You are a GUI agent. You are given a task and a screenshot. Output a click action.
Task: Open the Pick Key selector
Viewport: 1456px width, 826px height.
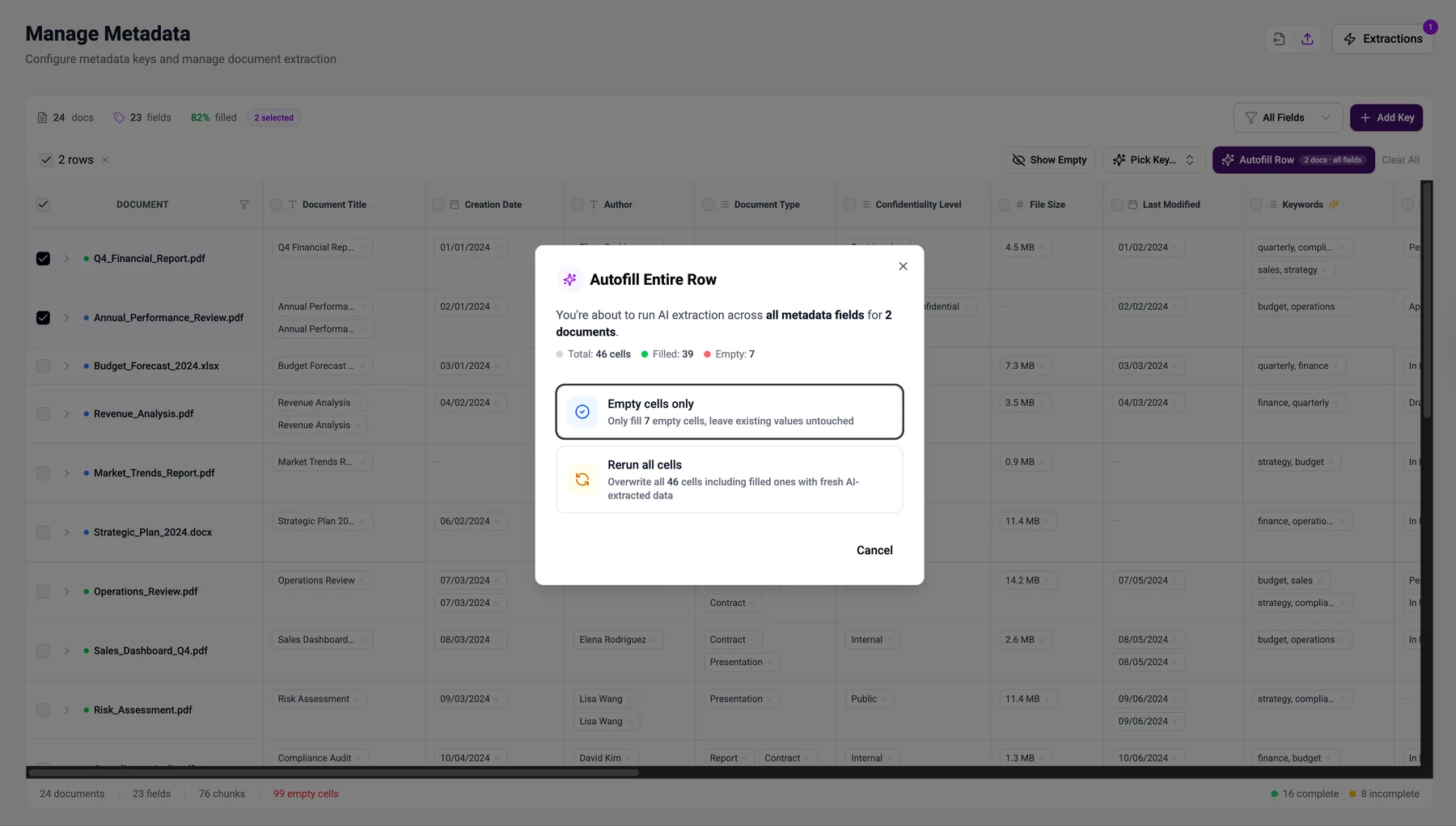click(x=1154, y=160)
